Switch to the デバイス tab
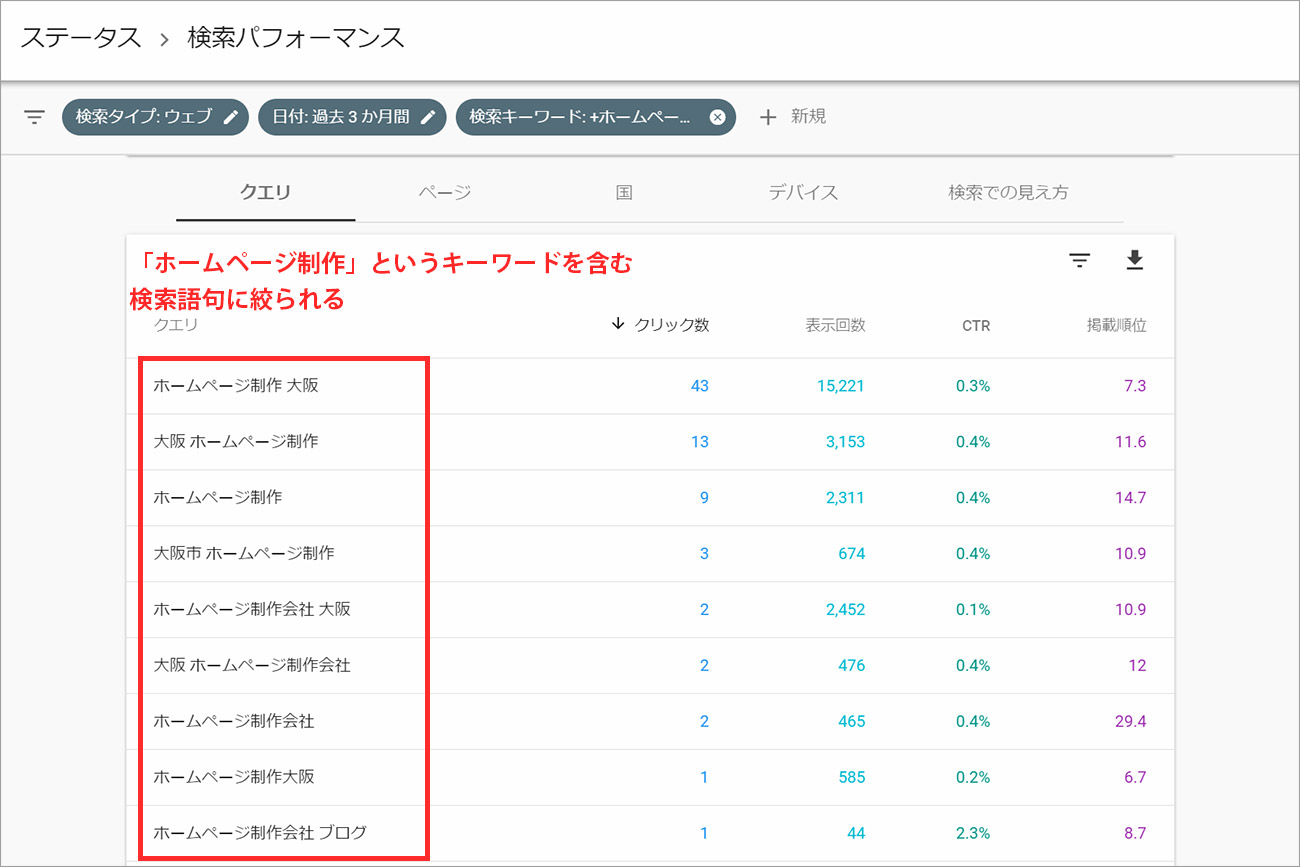The height and width of the screenshot is (867, 1300). 803,192
